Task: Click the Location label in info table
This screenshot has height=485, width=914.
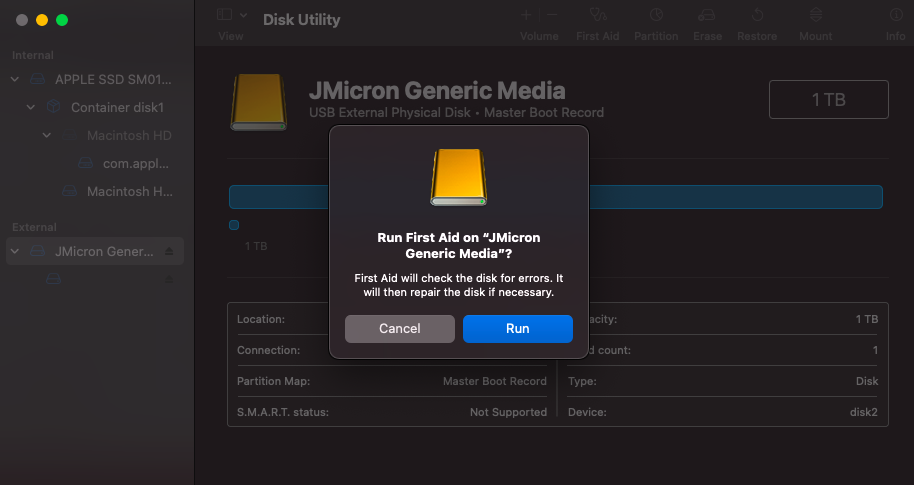Action: coord(261,319)
